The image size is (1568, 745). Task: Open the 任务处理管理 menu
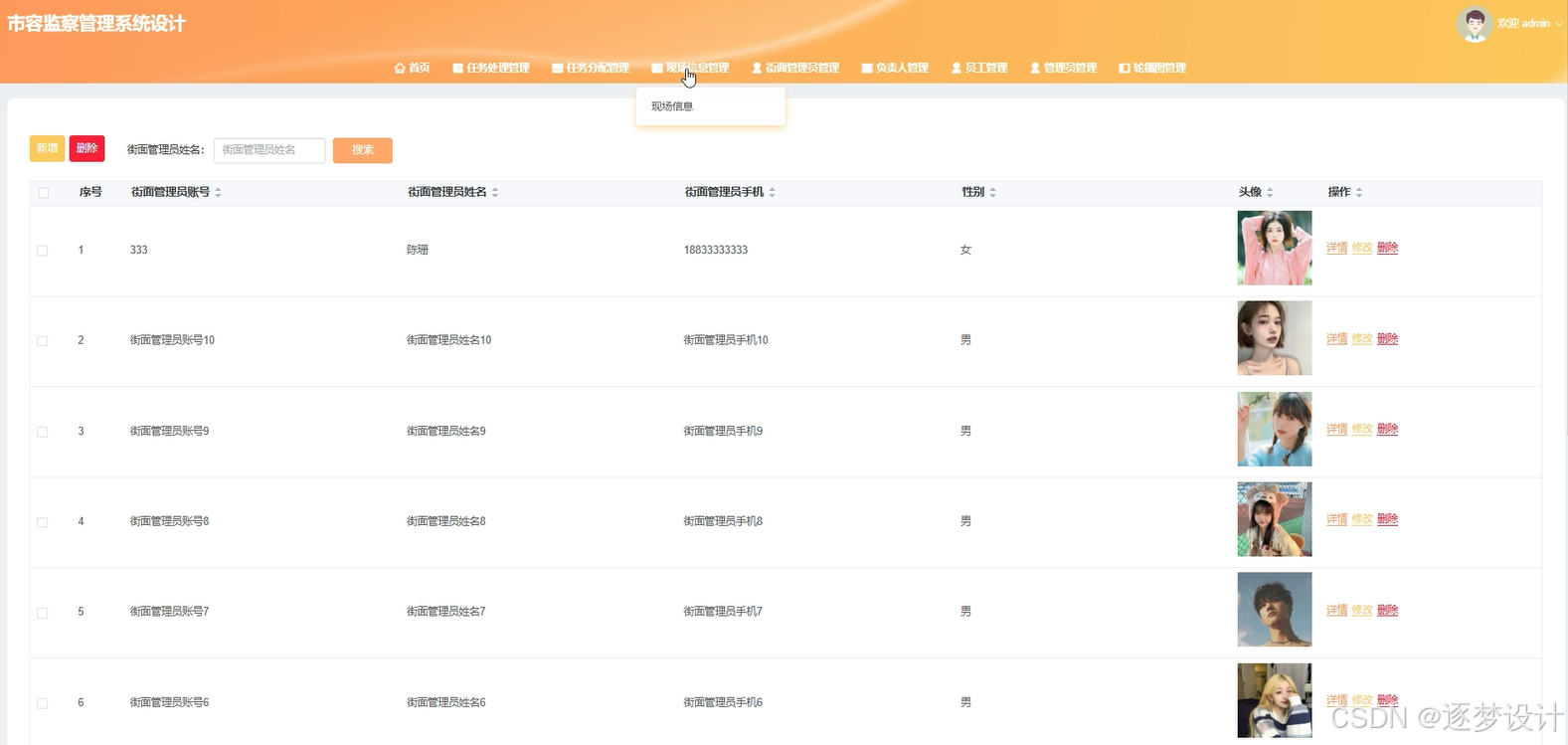coord(491,68)
